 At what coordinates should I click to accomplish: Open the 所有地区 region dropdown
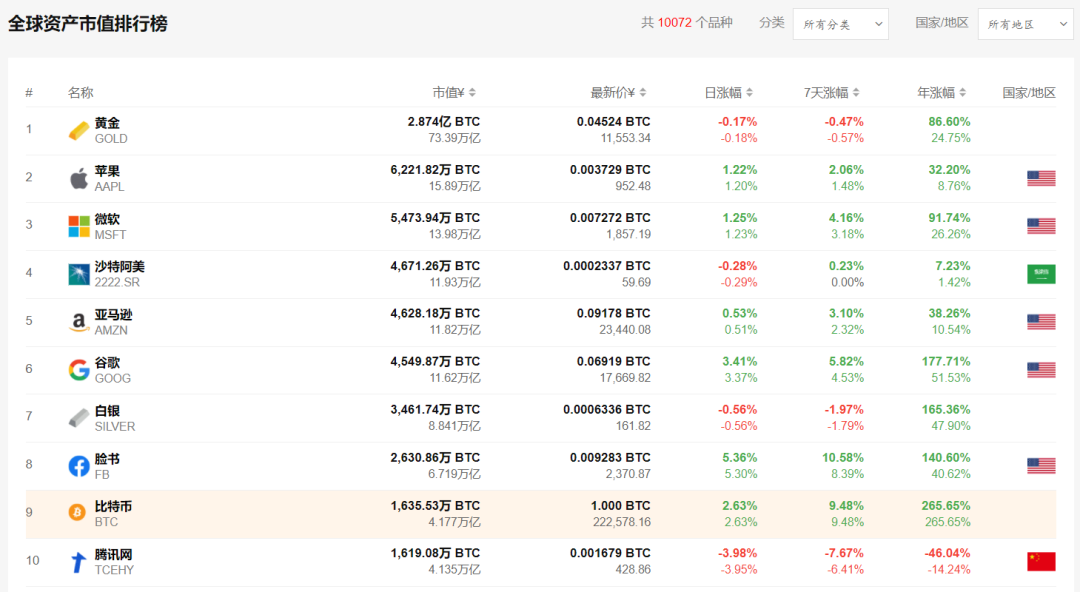coord(1025,24)
